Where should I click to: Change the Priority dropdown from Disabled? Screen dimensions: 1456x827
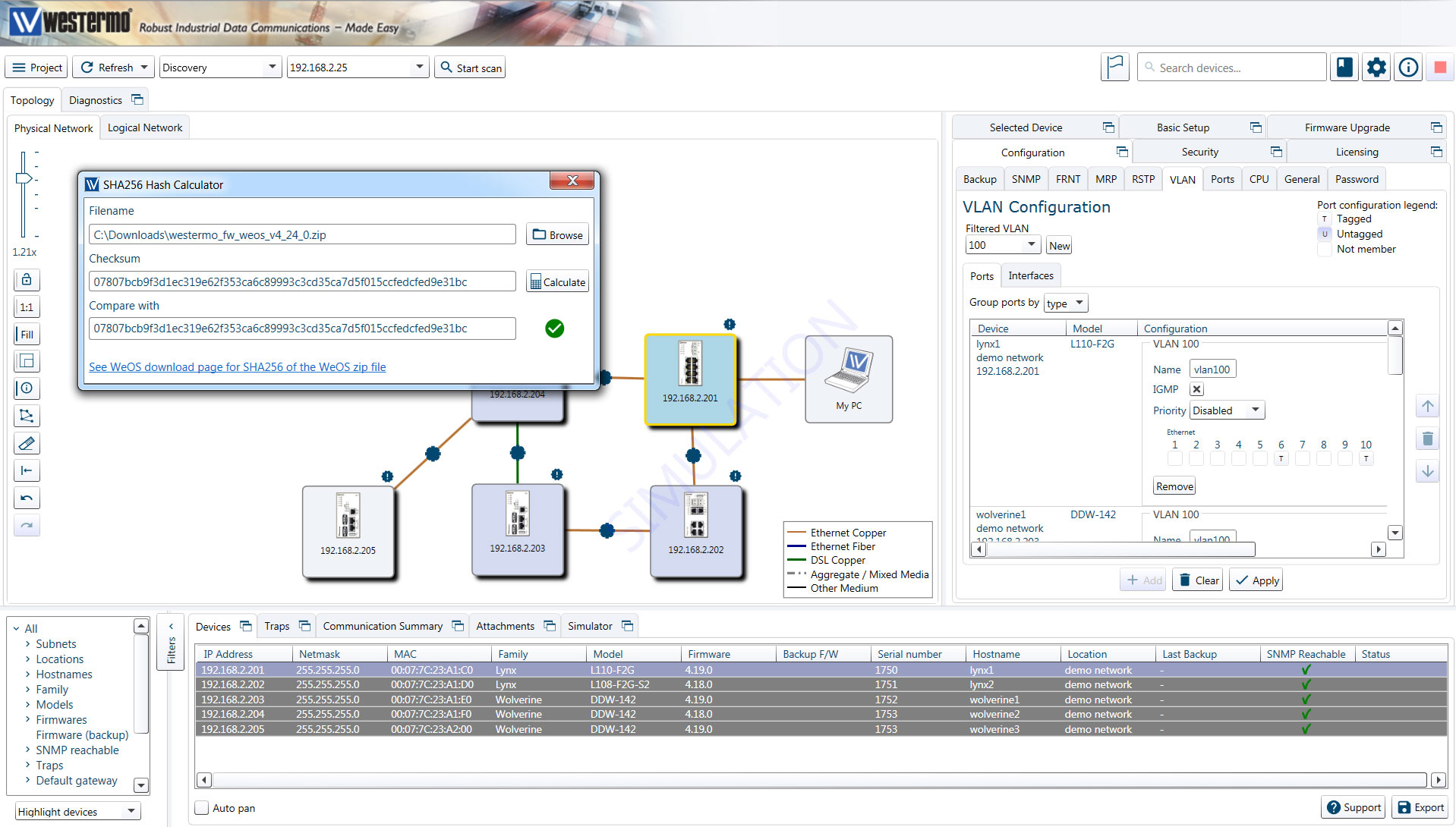click(1225, 410)
